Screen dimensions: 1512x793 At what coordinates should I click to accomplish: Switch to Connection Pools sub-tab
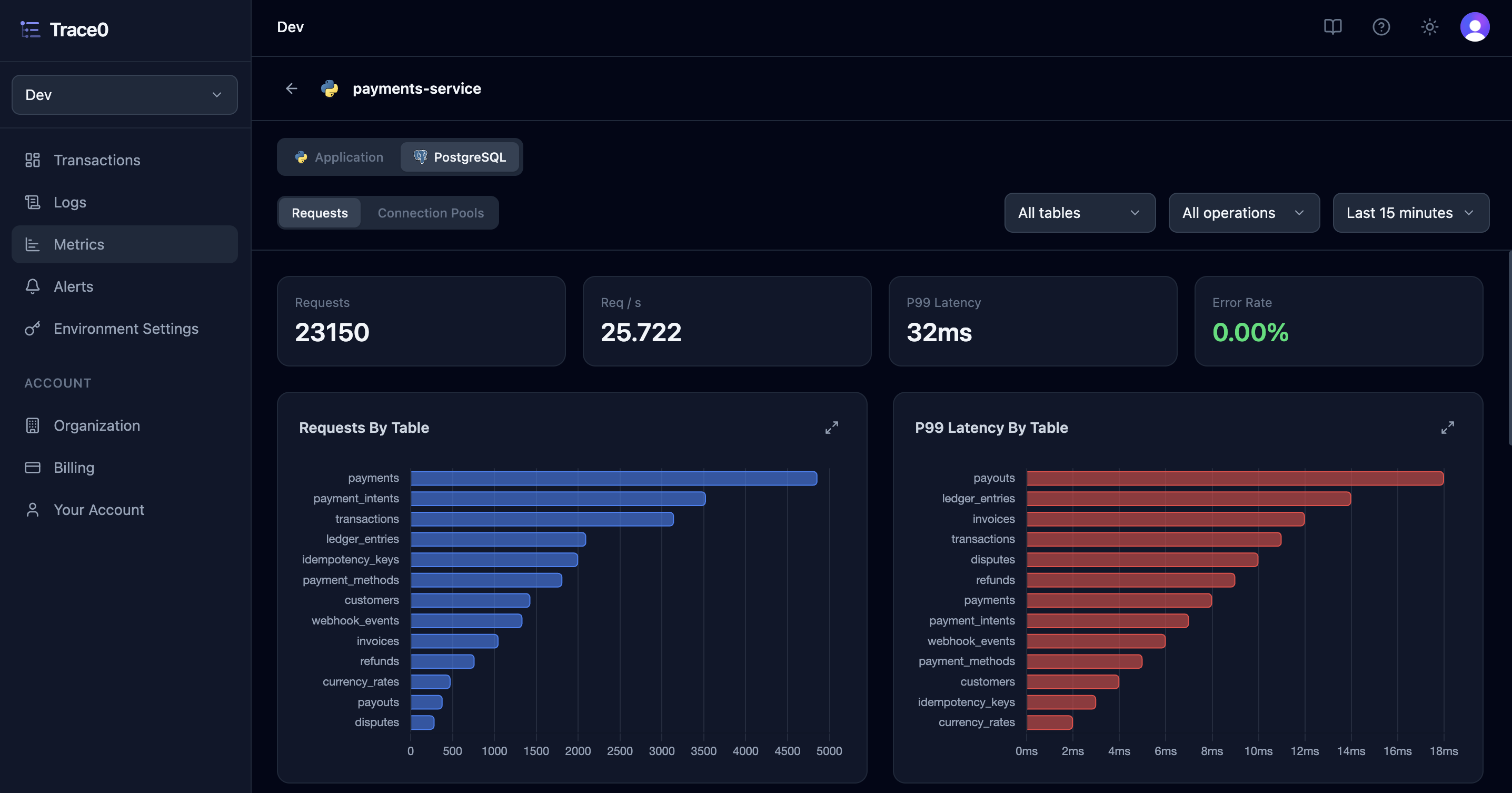click(x=430, y=213)
